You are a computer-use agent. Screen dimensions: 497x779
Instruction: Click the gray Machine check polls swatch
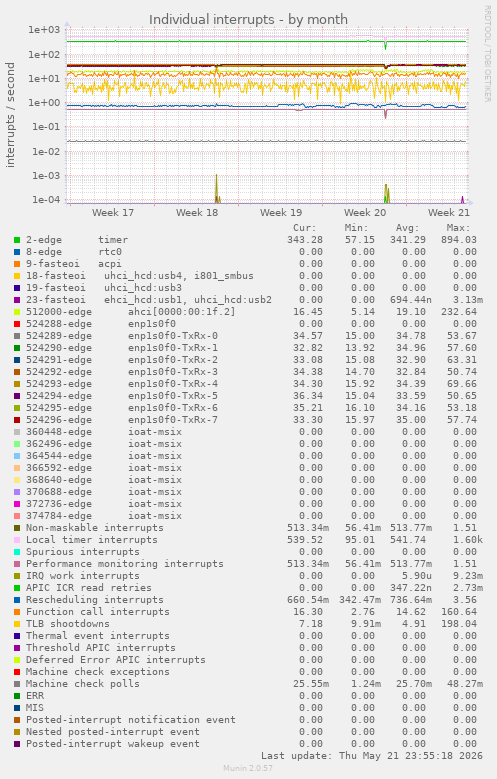[17, 684]
